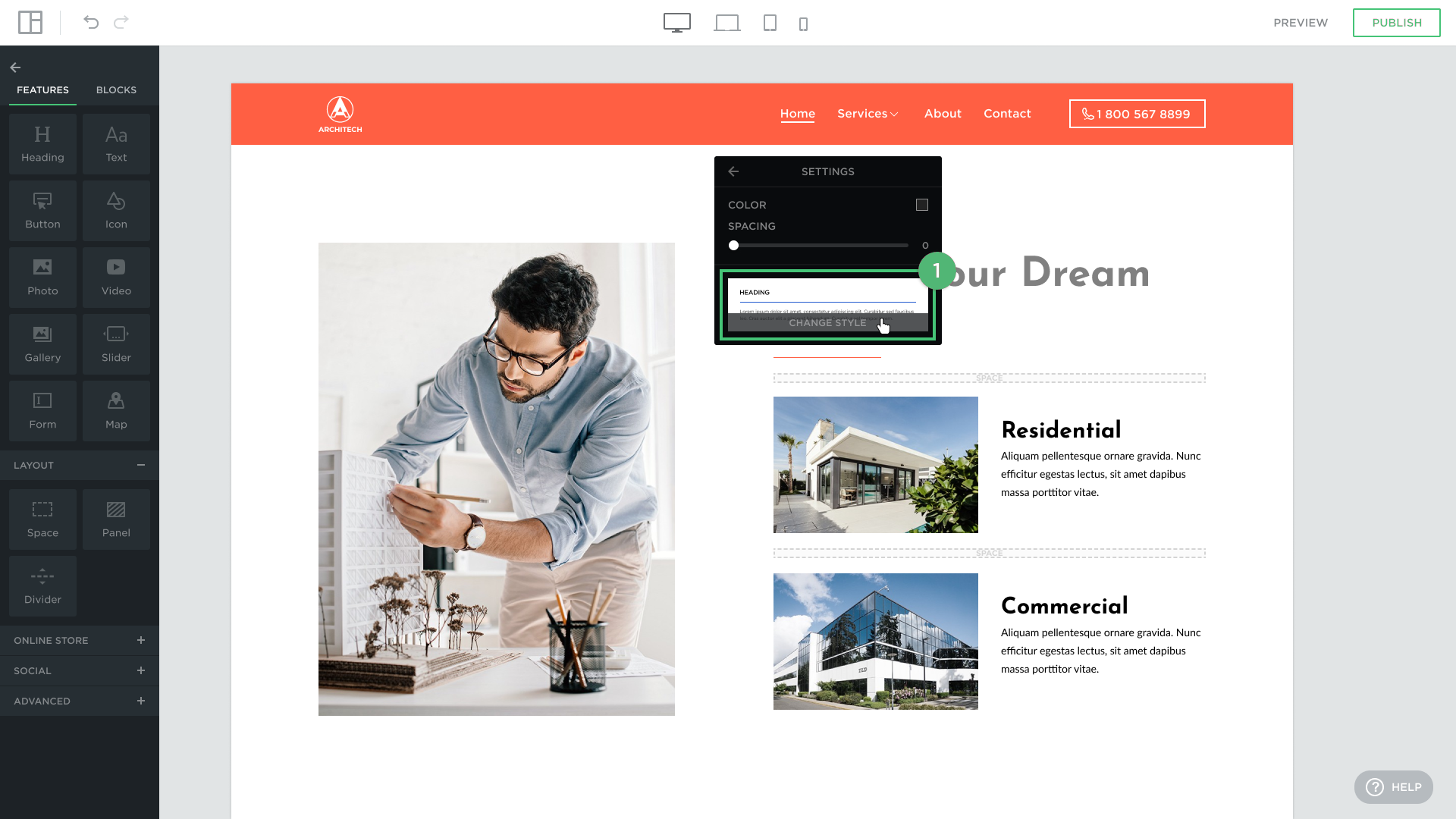Select the Form feature
The height and width of the screenshot is (819, 1456).
pos(42,411)
